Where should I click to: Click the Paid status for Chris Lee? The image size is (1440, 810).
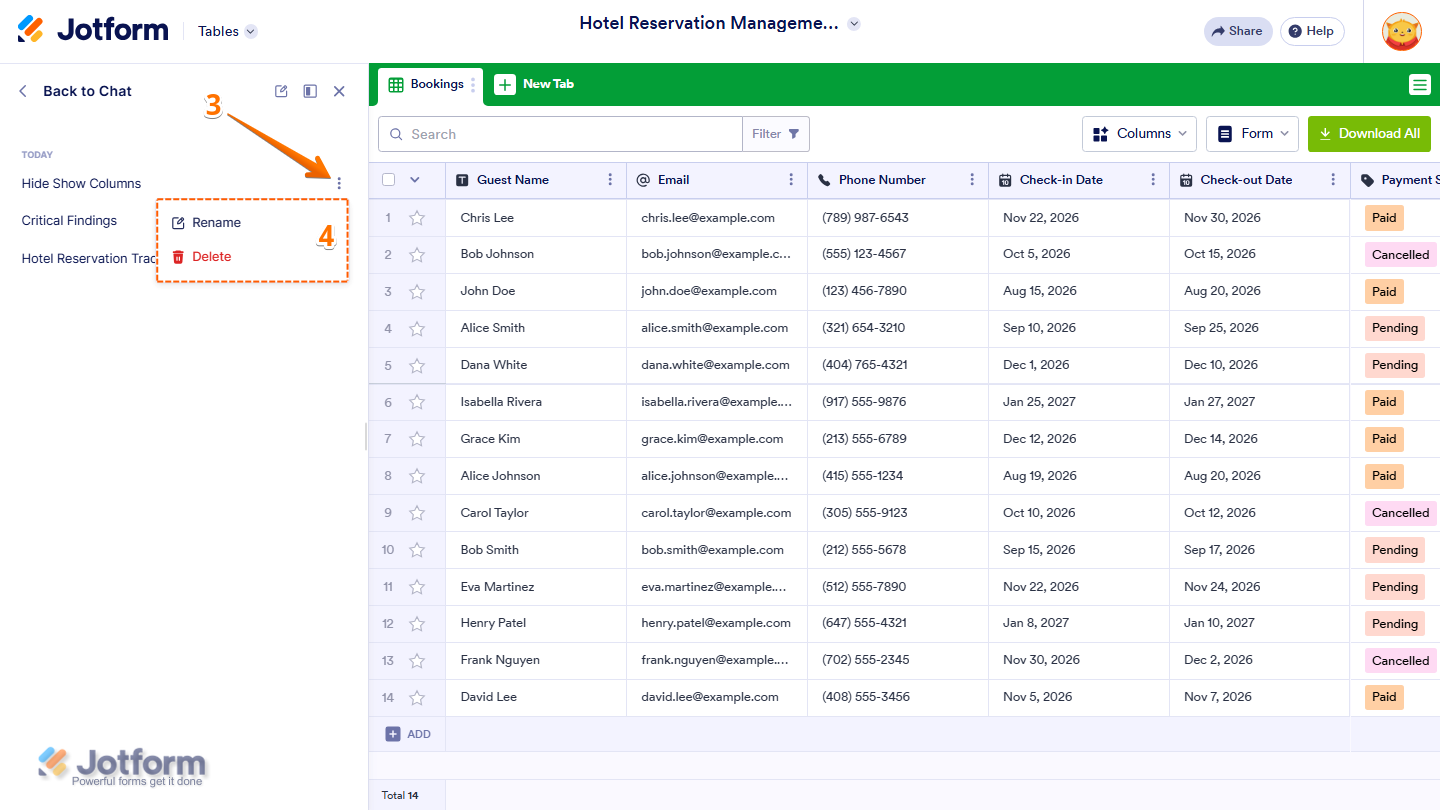(x=1384, y=218)
